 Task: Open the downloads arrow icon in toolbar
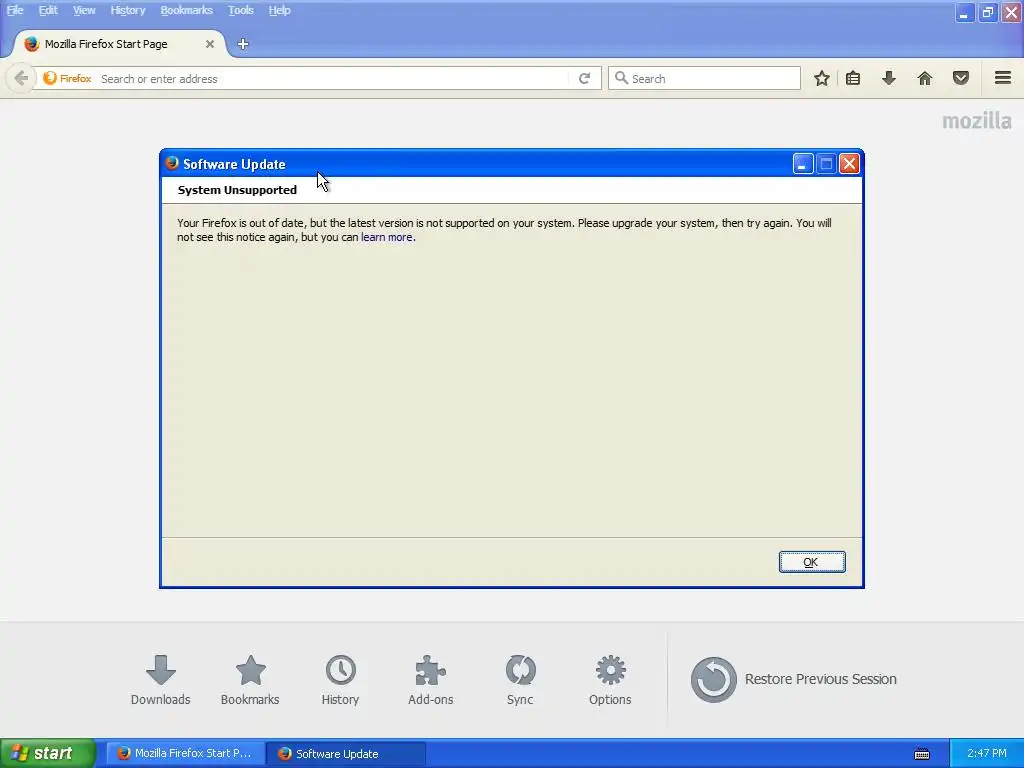click(889, 78)
